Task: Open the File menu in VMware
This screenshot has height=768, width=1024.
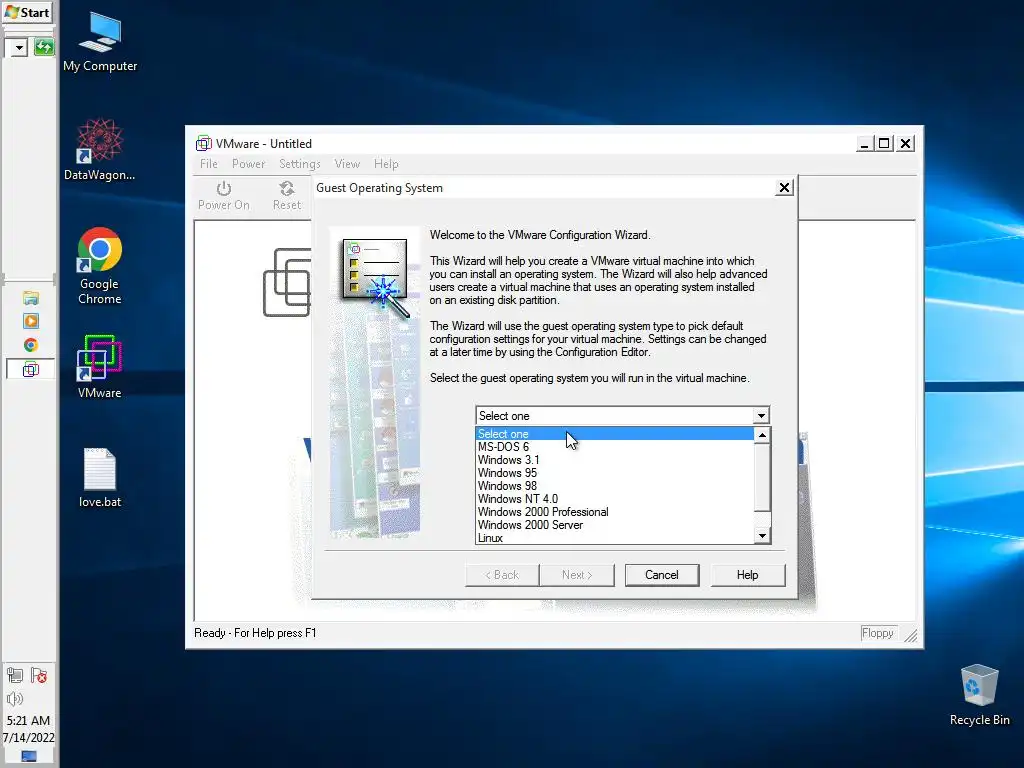Action: [x=208, y=164]
